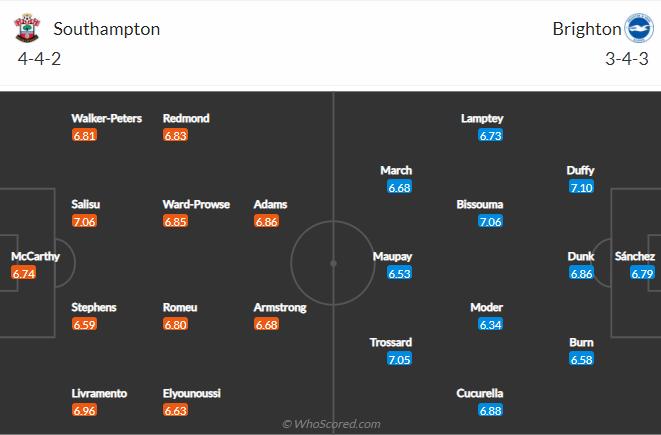Select player Maupay on the pitch
Image resolution: width=661 pixels, height=435 pixels.
pyautogui.click(x=392, y=256)
